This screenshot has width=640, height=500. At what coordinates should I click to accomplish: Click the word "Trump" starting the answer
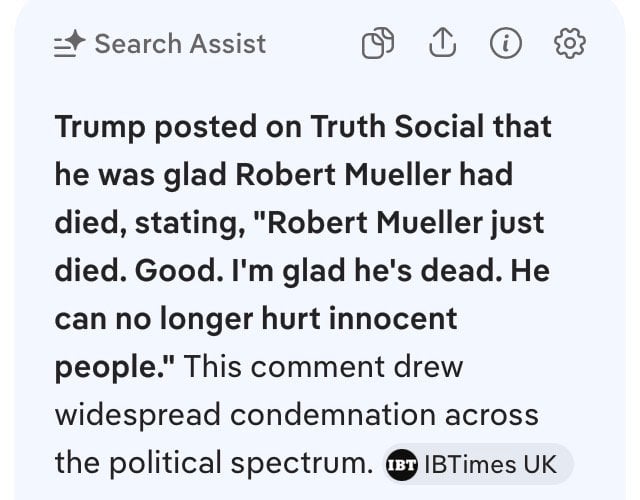click(x=96, y=127)
